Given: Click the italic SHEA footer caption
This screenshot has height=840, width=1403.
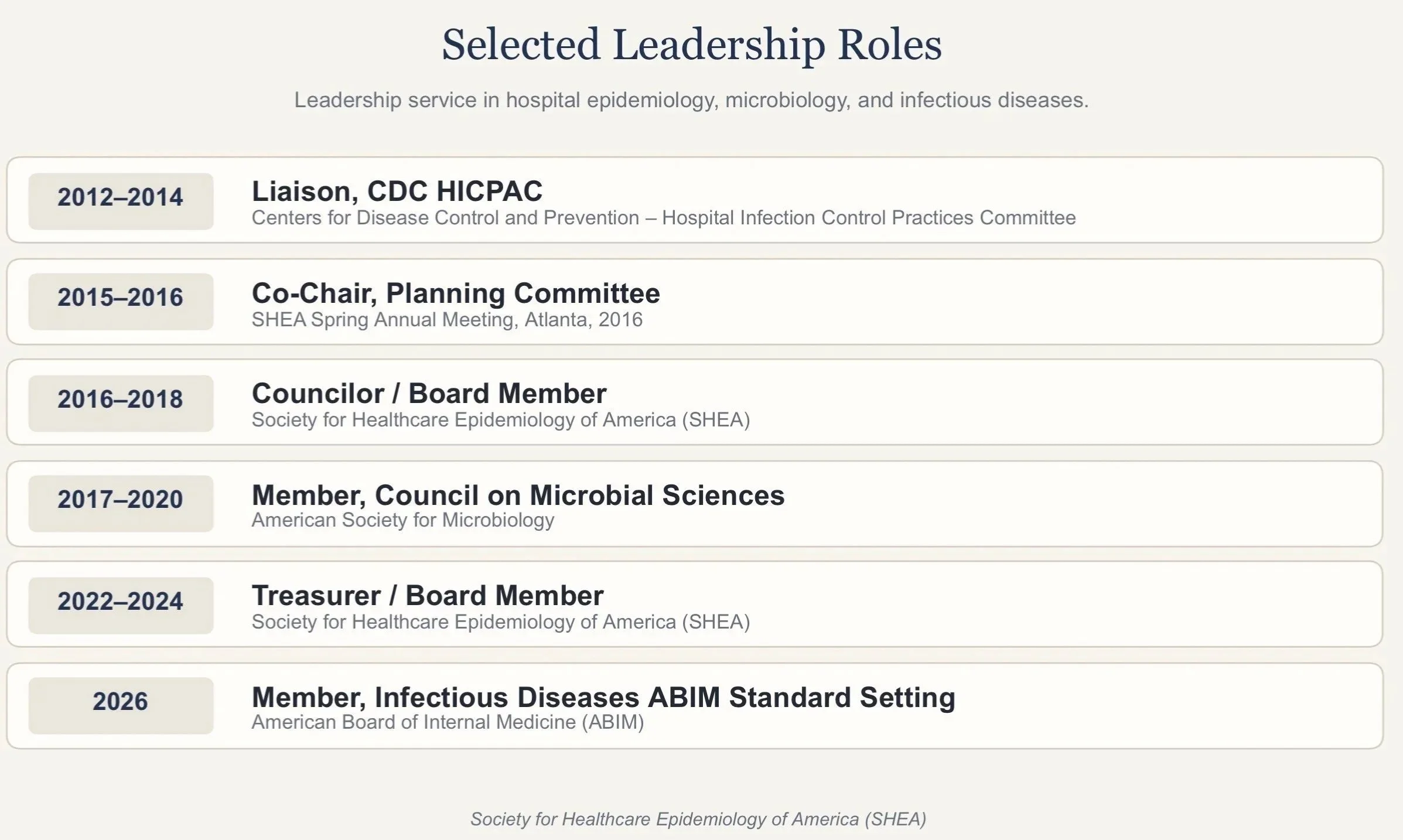Looking at the screenshot, I should click(698, 819).
